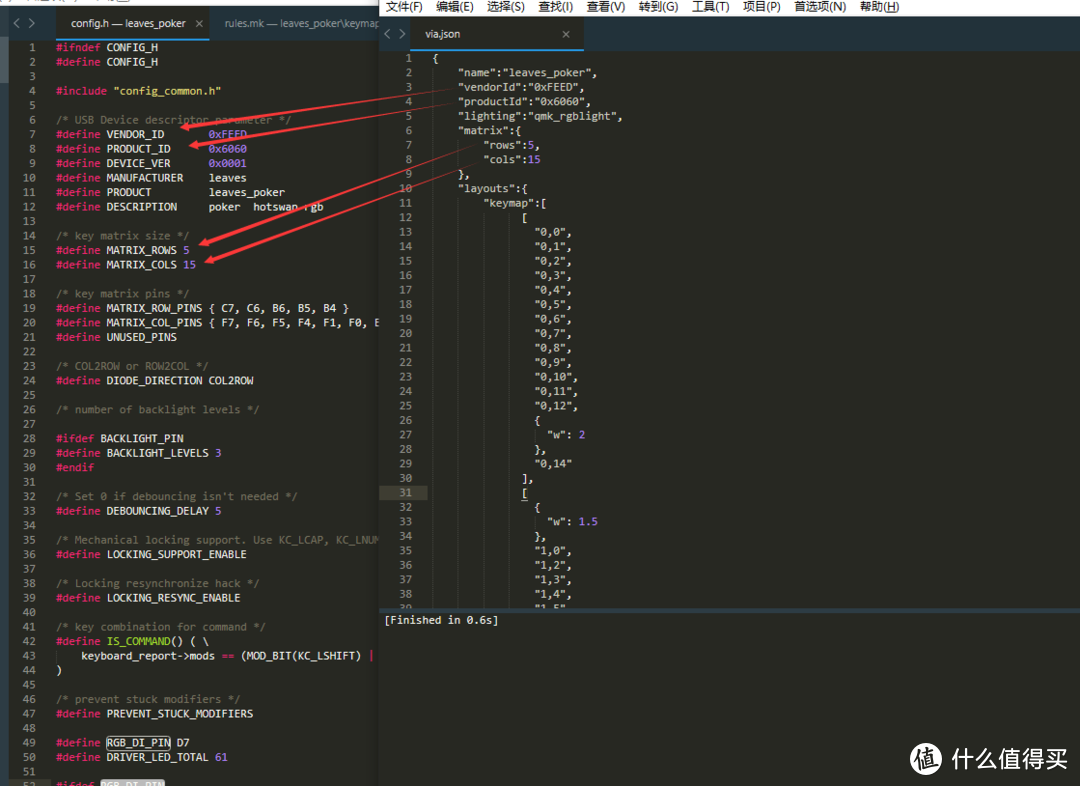Click the PREVENT_STUCK_MODIFIERS line

[x=154, y=713]
